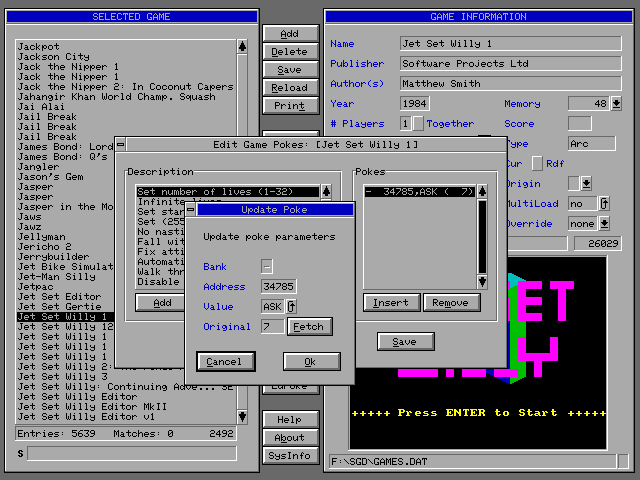This screenshot has height=480, width=640.
Task: Click the Pokes list scroll-down arrow
Action: point(481,267)
